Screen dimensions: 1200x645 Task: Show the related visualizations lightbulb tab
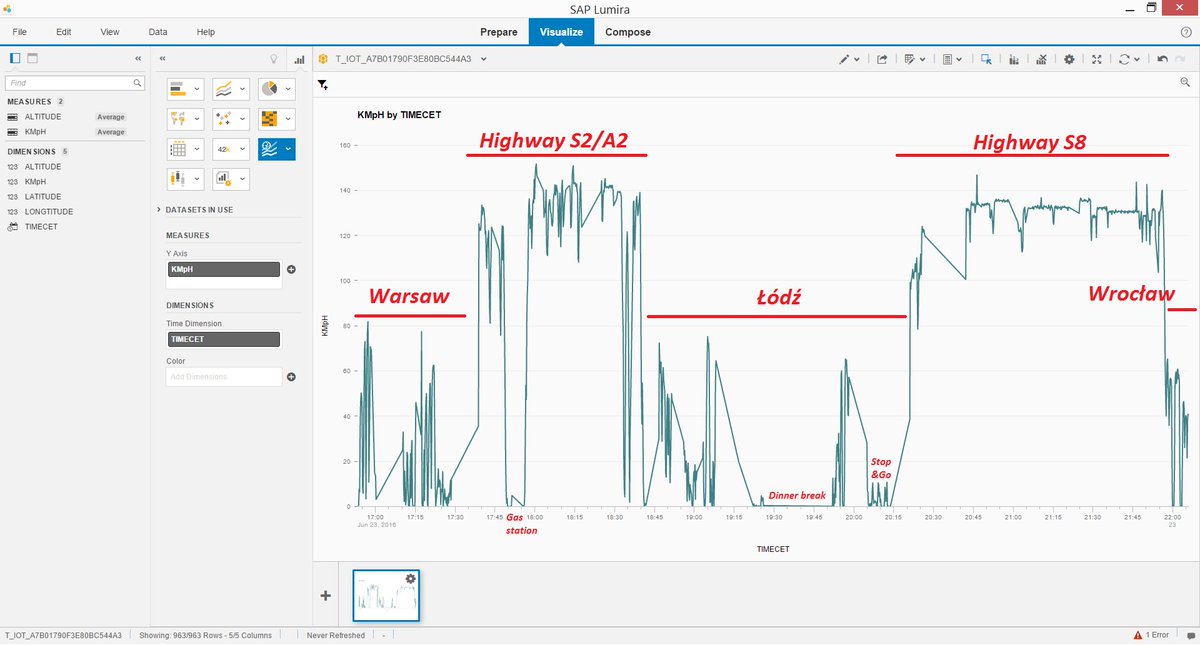(274, 59)
